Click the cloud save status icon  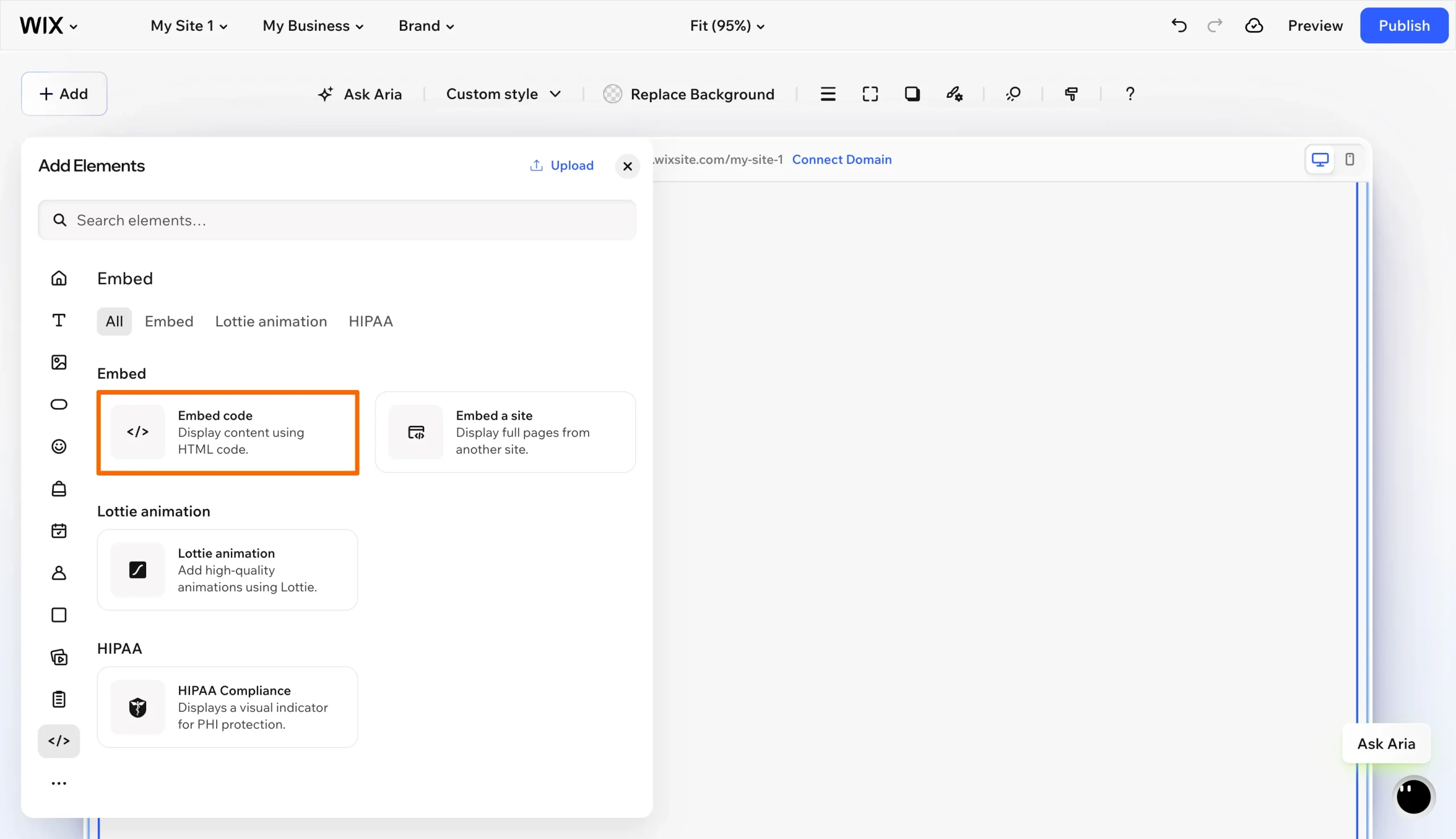click(1254, 26)
